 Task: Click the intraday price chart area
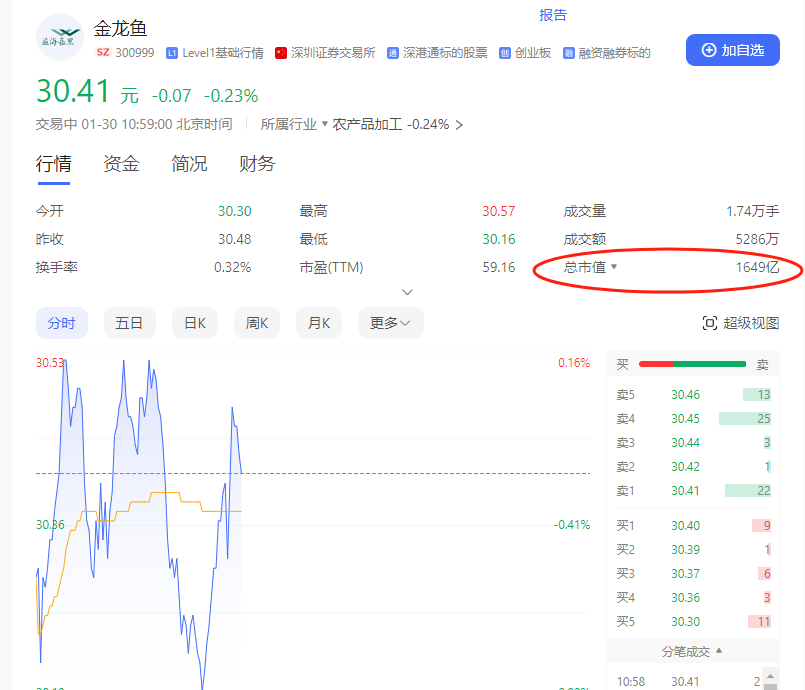click(313, 521)
